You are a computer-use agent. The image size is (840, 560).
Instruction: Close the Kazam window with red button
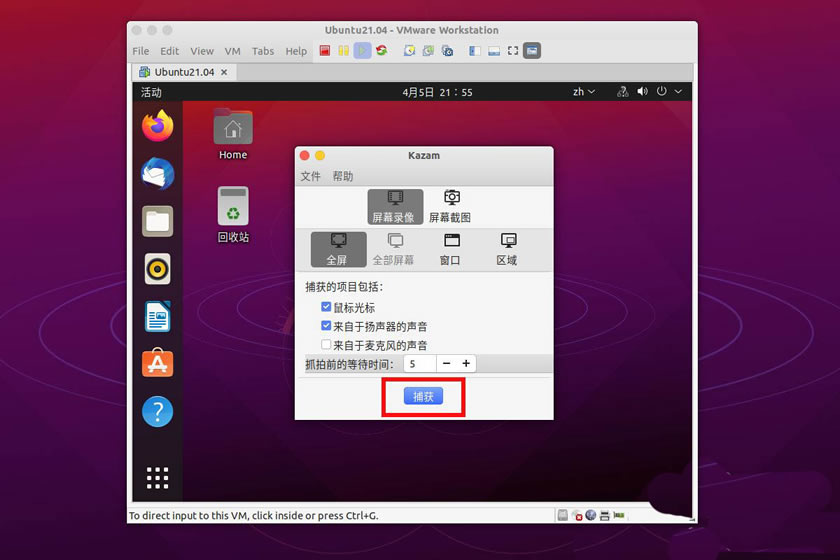click(305, 155)
